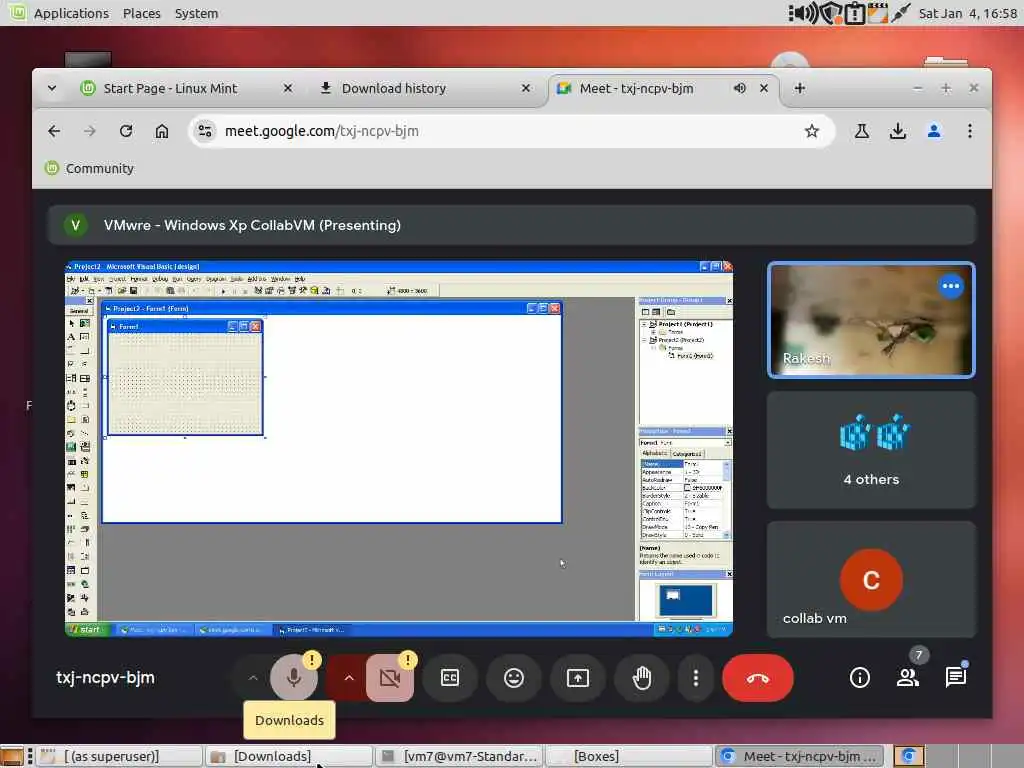Click the Meet - txj-ncpv-bjm taskbar entry
The height and width of the screenshot is (768, 1024).
tap(799, 756)
